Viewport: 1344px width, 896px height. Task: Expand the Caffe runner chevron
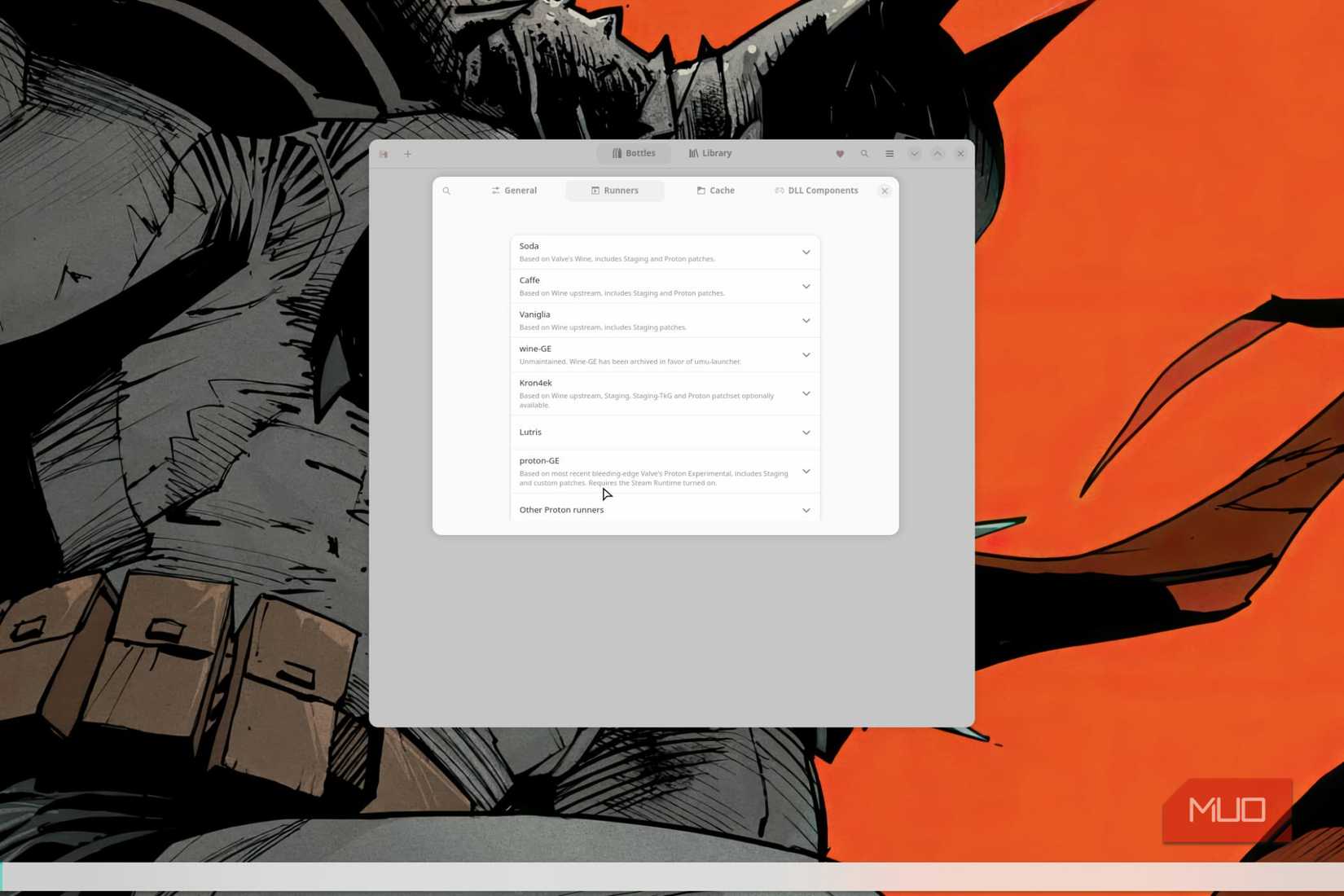806,287
